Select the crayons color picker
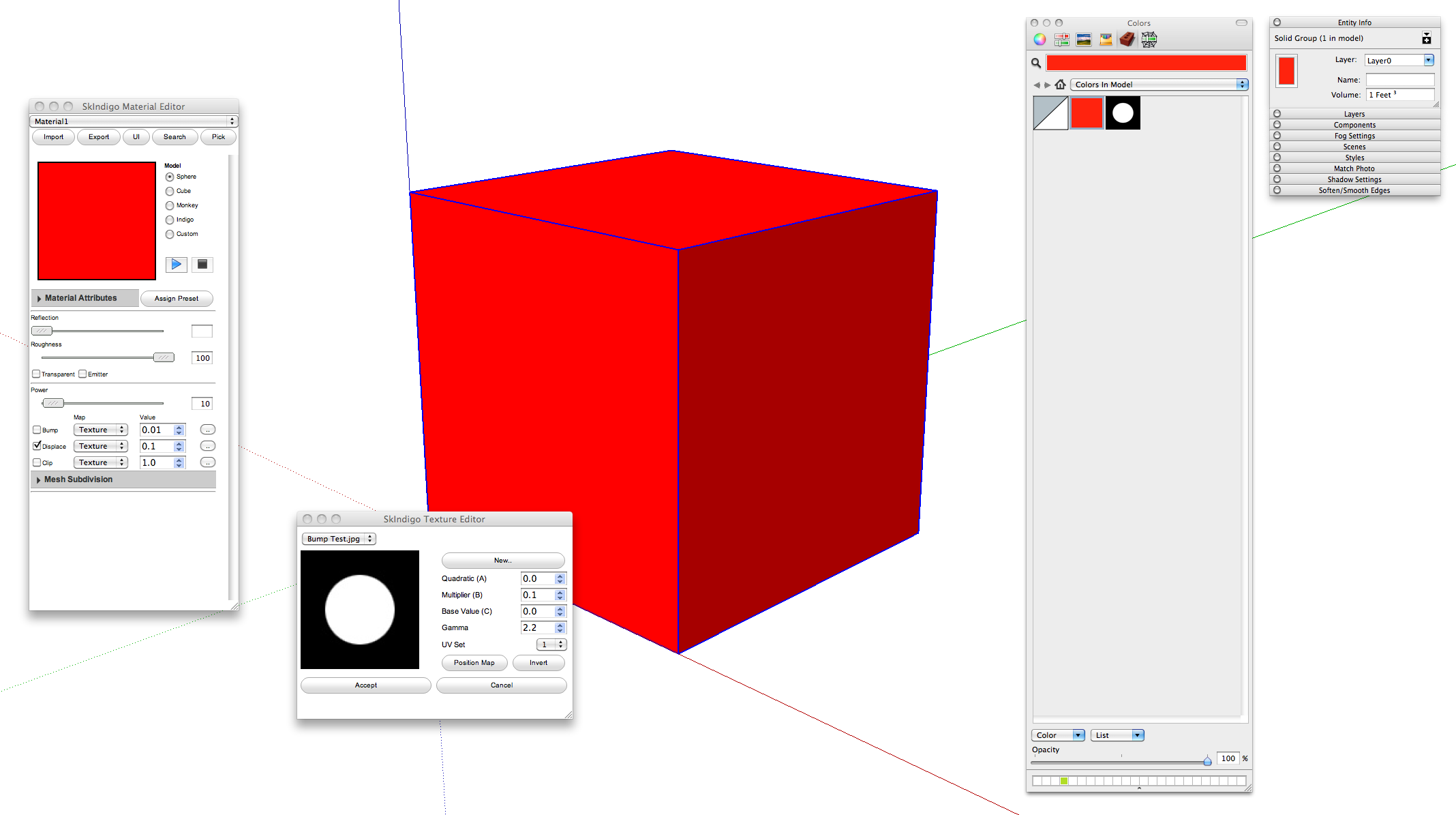Image resolution: width=1456 pixels, height=815 pixels. (1106, 40)
